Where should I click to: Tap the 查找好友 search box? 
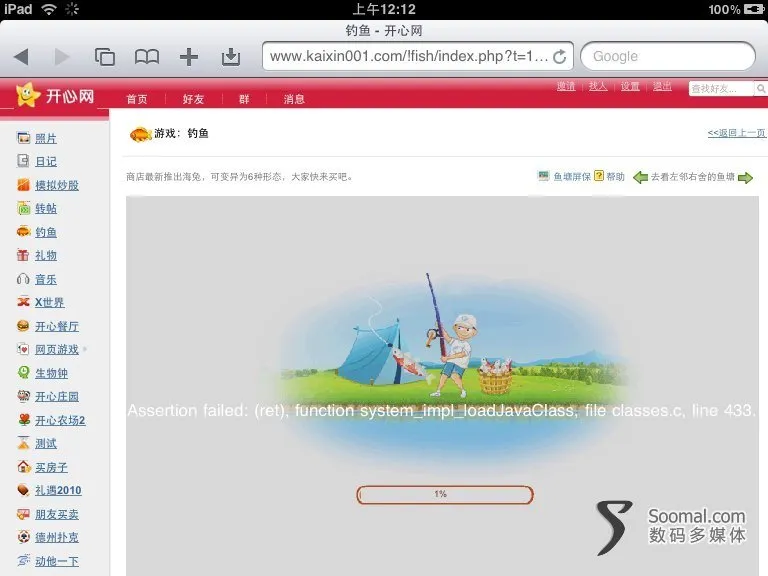(721, 89)
